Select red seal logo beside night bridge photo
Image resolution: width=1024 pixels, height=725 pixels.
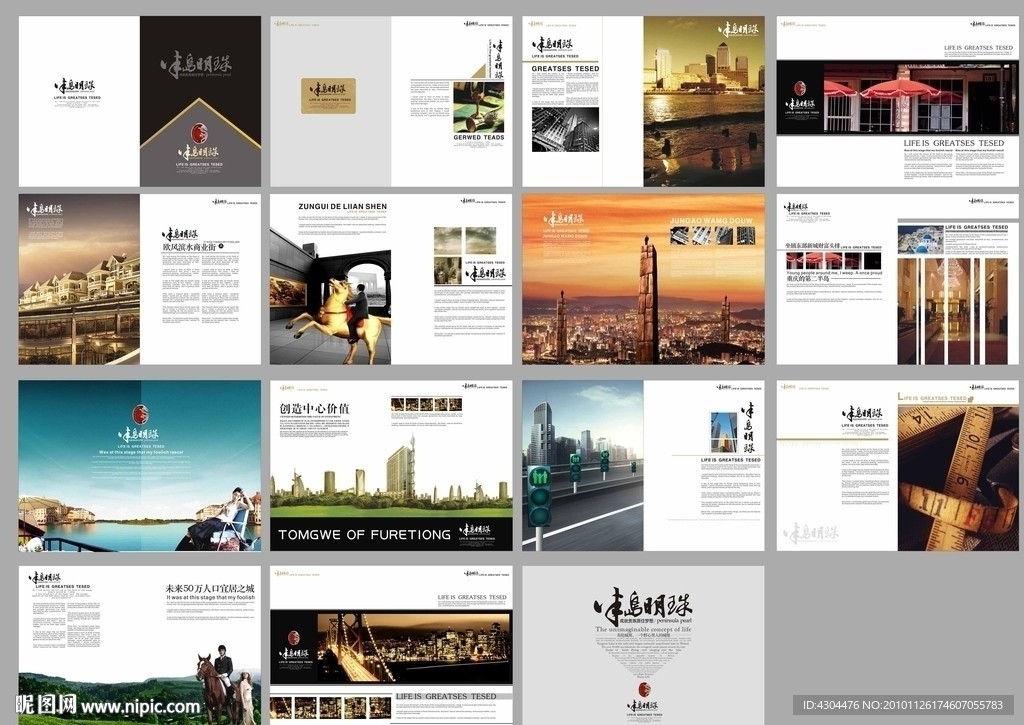click(293, 637)
